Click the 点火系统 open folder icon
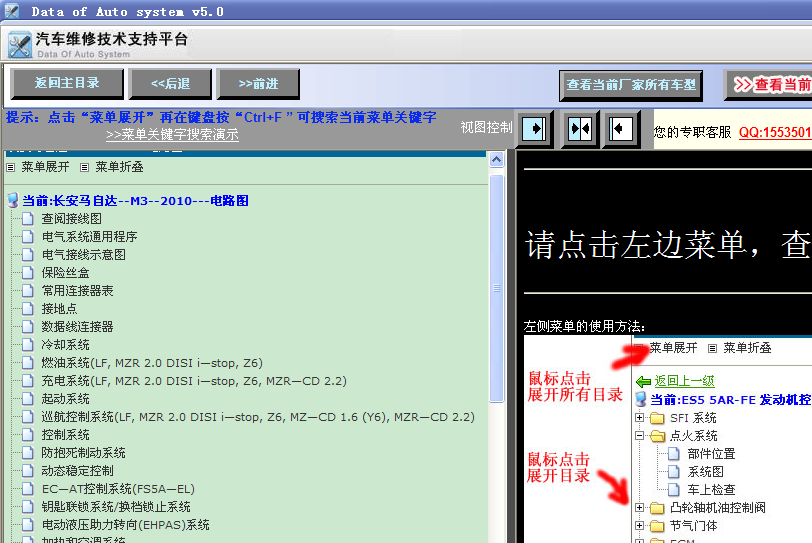812x543 pixels. [657, 436]
